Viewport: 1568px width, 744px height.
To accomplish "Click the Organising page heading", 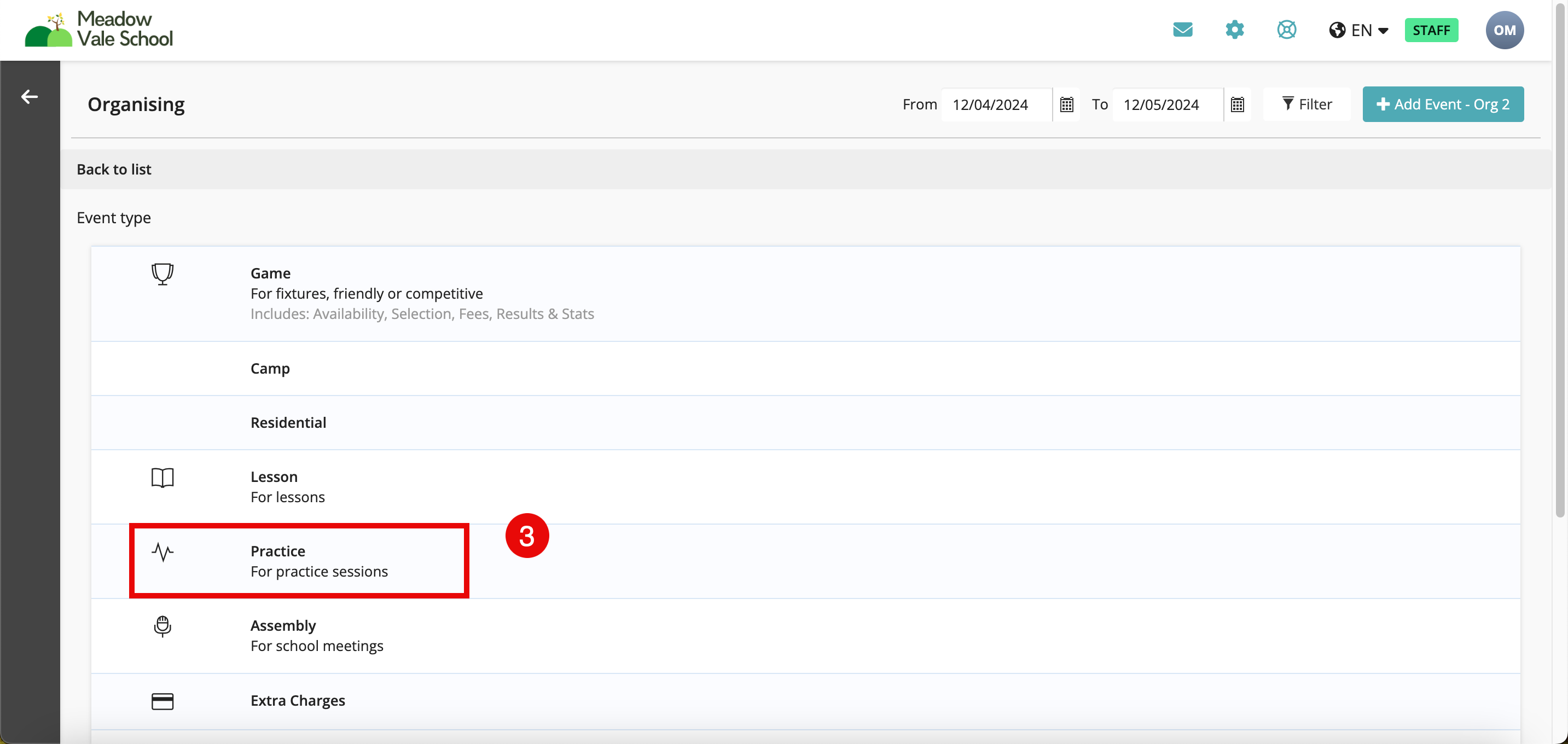I will pyautogui.click(x=136, y=104).
